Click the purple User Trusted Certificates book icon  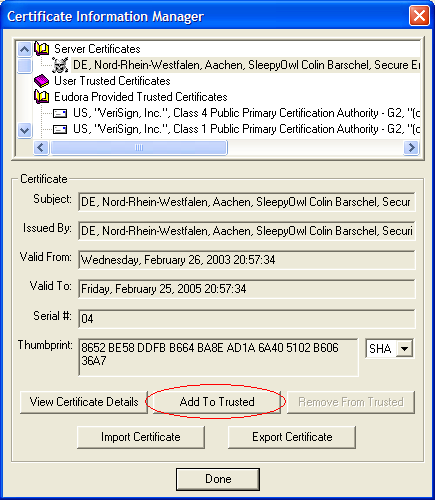tap(42, 81)
